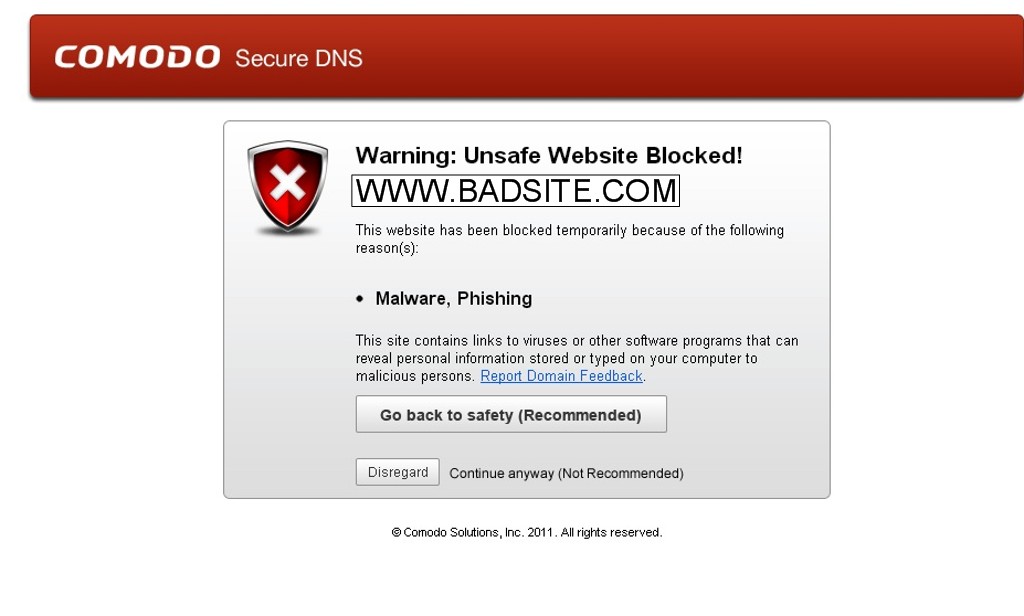Click the Malware, Phishing reason text
Screen dimensions: 1024x616
pos(453,299)
